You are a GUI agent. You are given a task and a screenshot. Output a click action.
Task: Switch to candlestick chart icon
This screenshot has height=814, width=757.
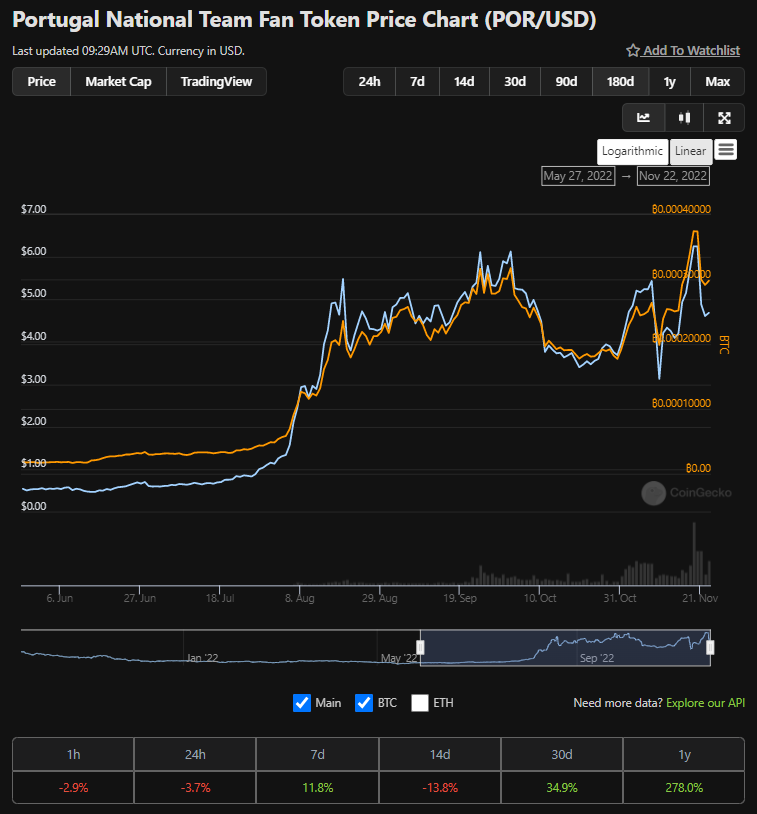click(684, 118)
